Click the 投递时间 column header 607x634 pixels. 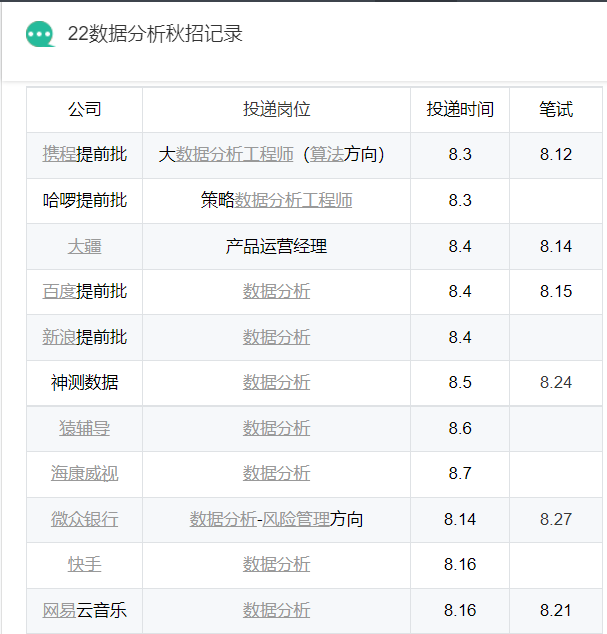click(x=460, y=109)
